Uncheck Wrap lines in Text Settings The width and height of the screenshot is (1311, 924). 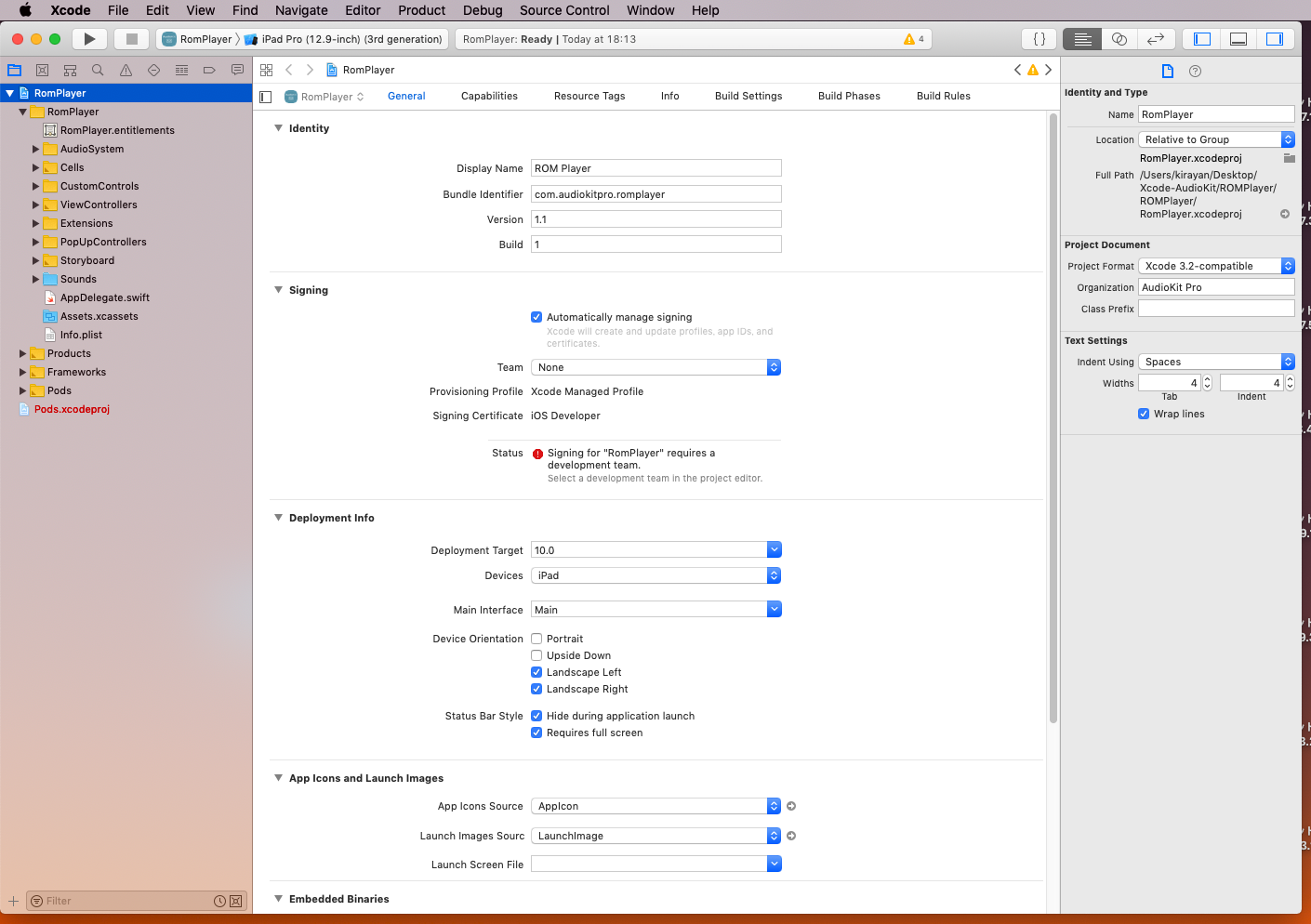(x=1144, y=414)
